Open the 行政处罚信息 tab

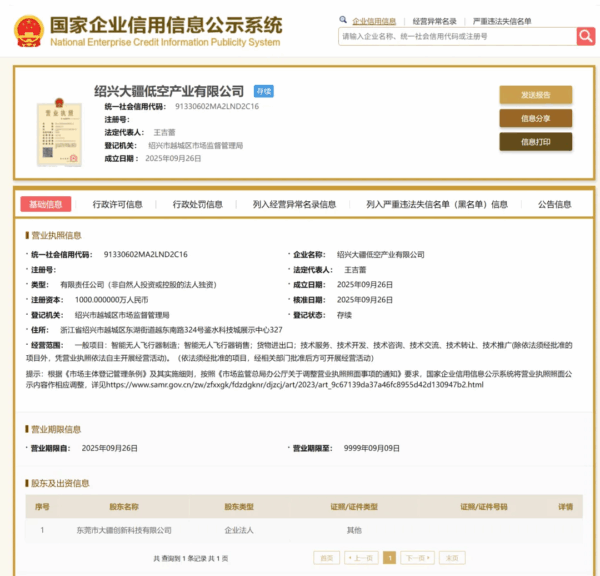point(197,204)
